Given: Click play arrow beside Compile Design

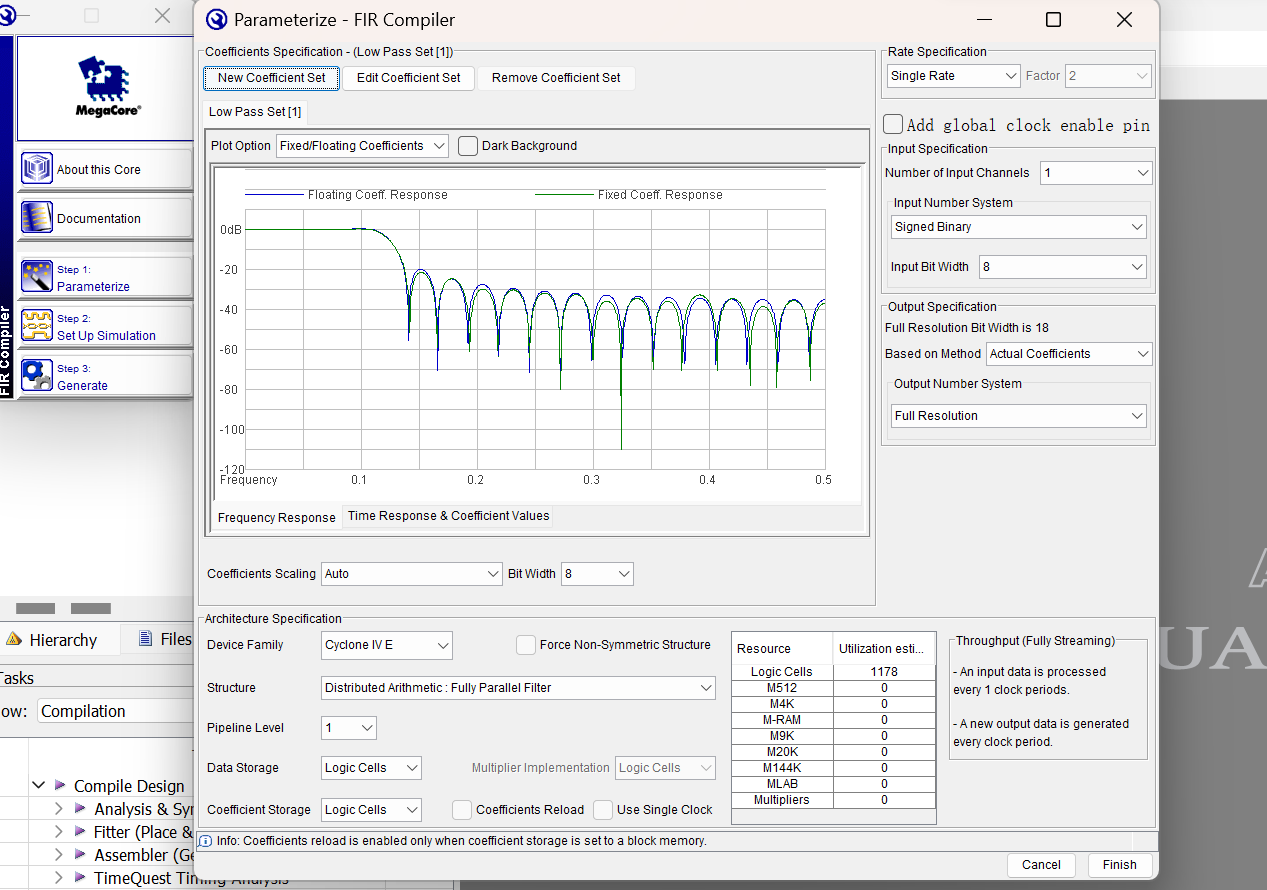Looking at the screenshot, I should pyautogui.click(x=61, y=786).
